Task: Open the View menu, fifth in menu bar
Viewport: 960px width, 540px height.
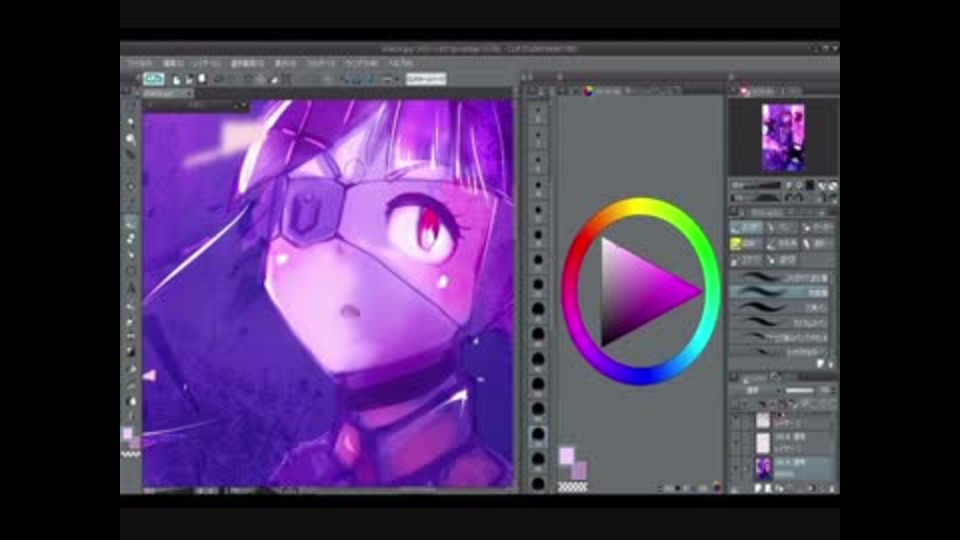Action: (x=285, y=63)
